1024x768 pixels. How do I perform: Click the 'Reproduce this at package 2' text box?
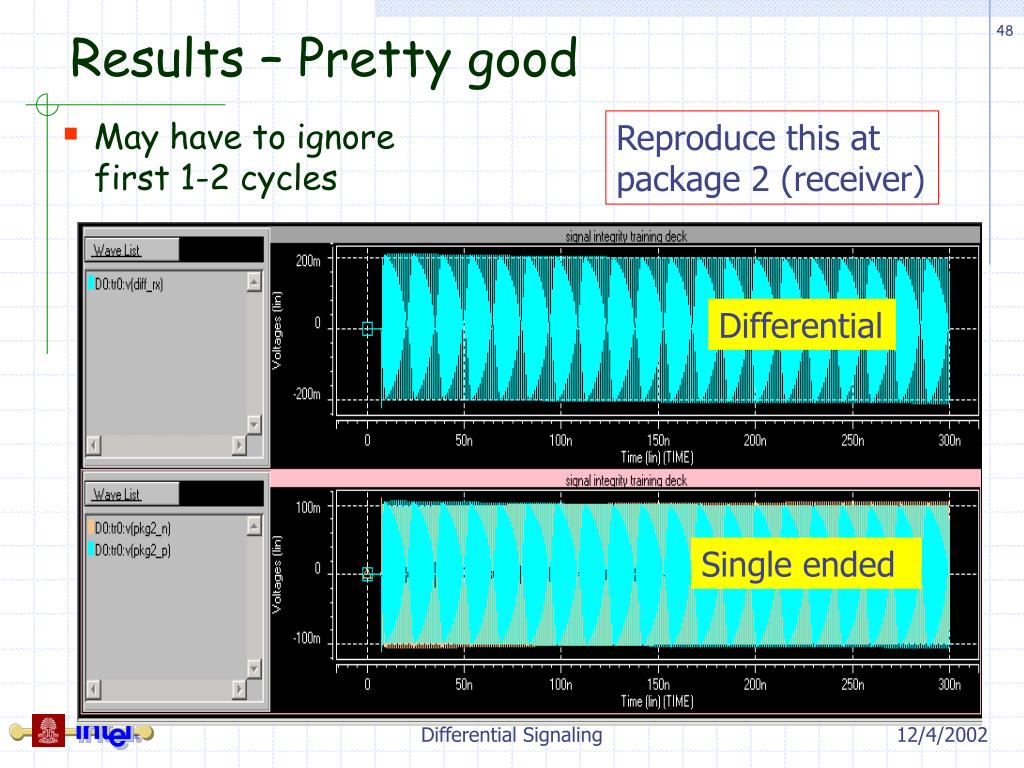(771, 157)
